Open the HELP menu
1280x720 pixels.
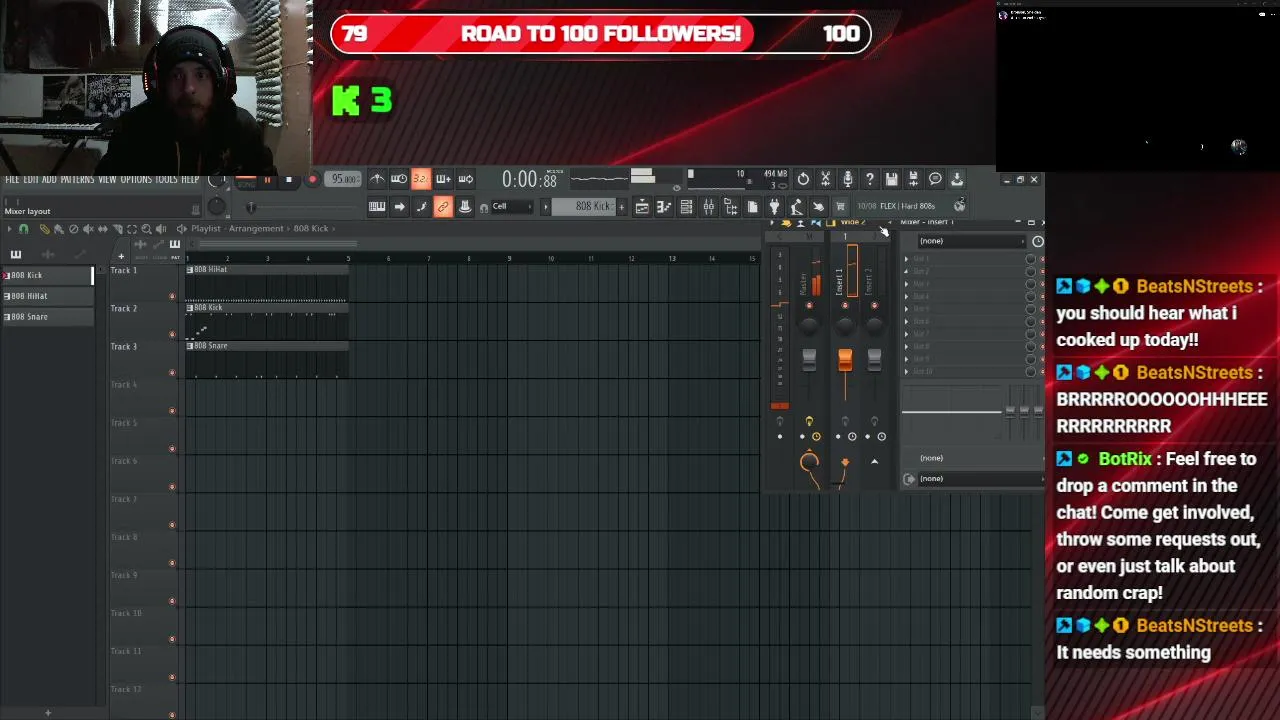[x=190, y=179]
